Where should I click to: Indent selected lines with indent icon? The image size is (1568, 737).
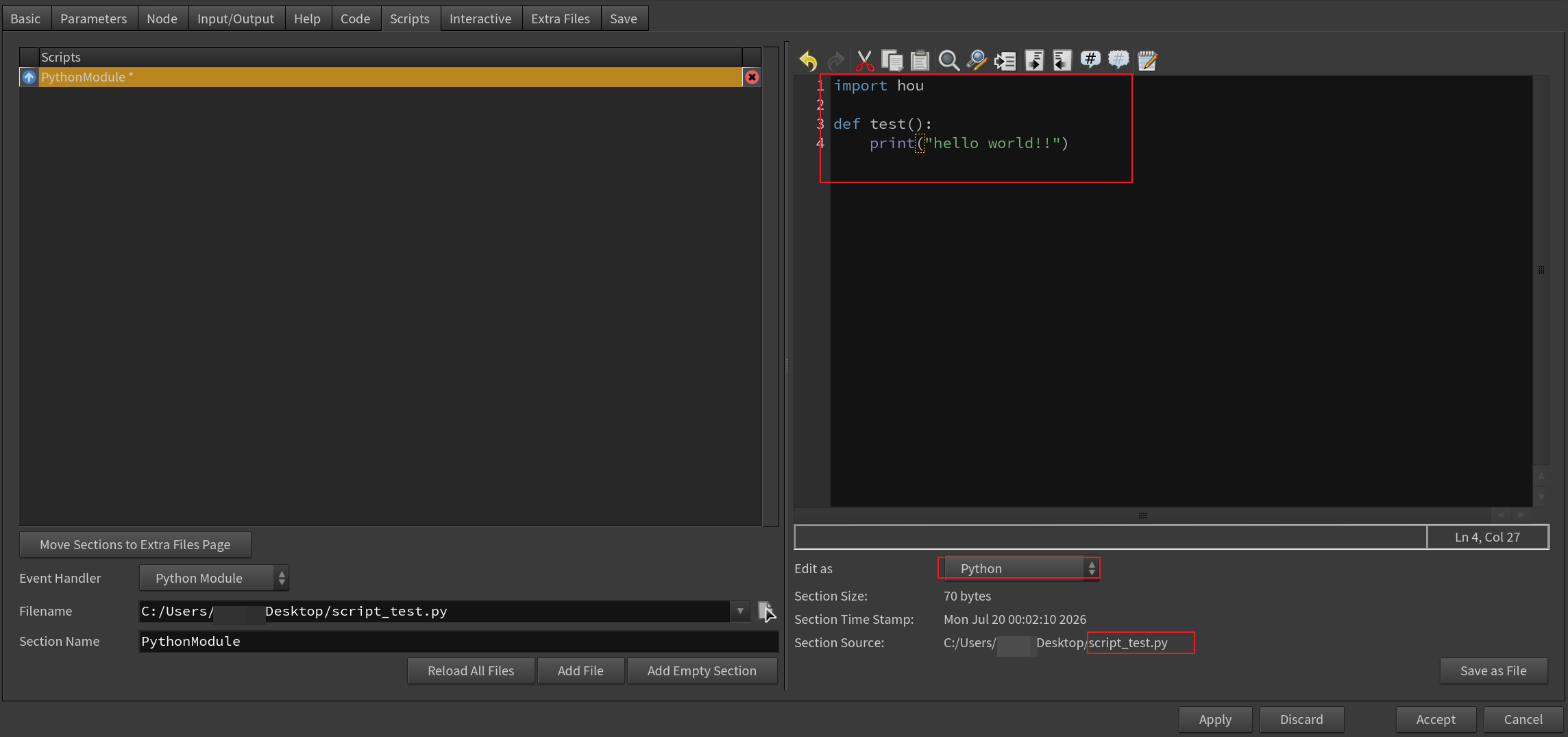(x=1034, y=61)
